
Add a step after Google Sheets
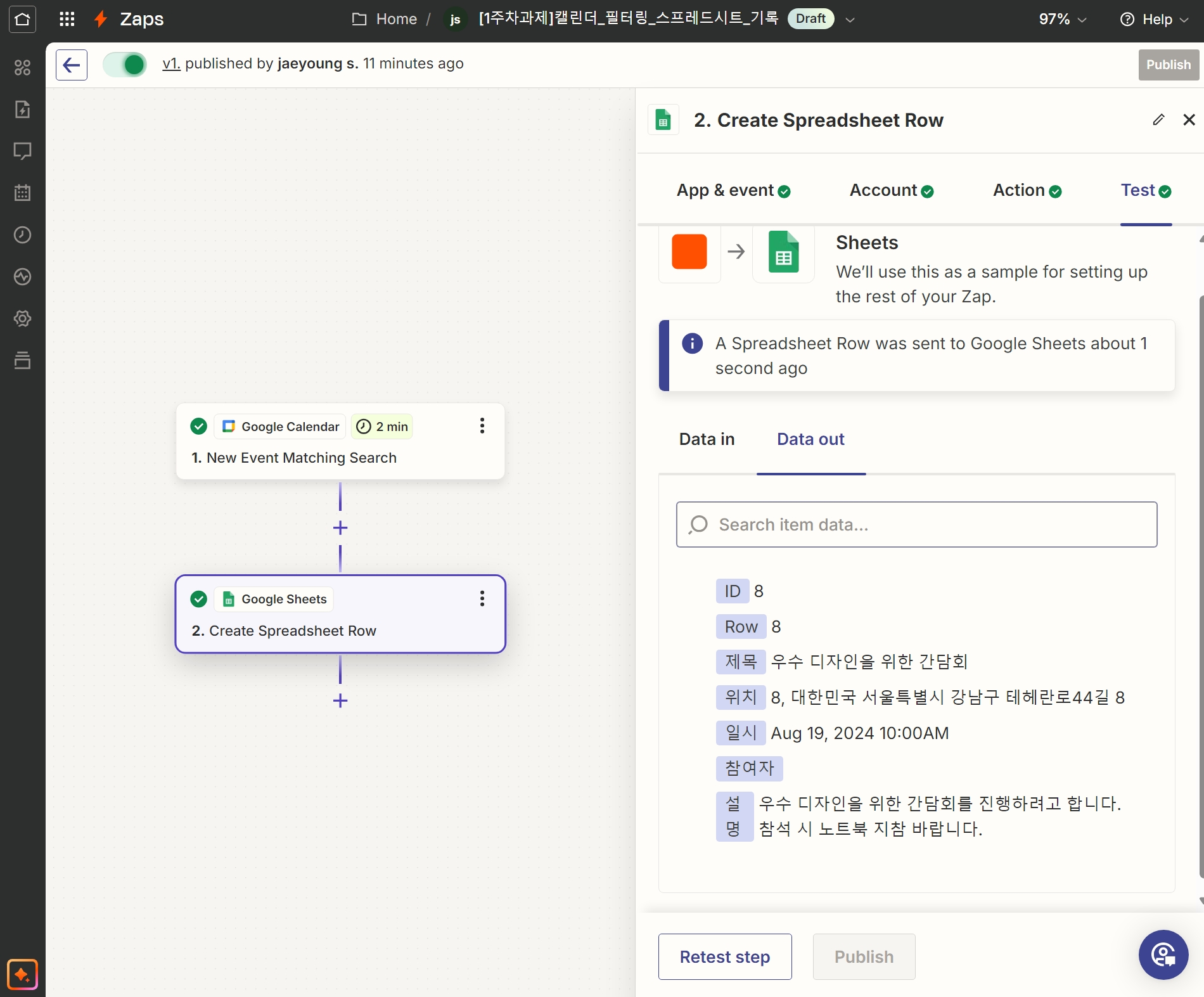pyautogui.click(x=340, y=700)
